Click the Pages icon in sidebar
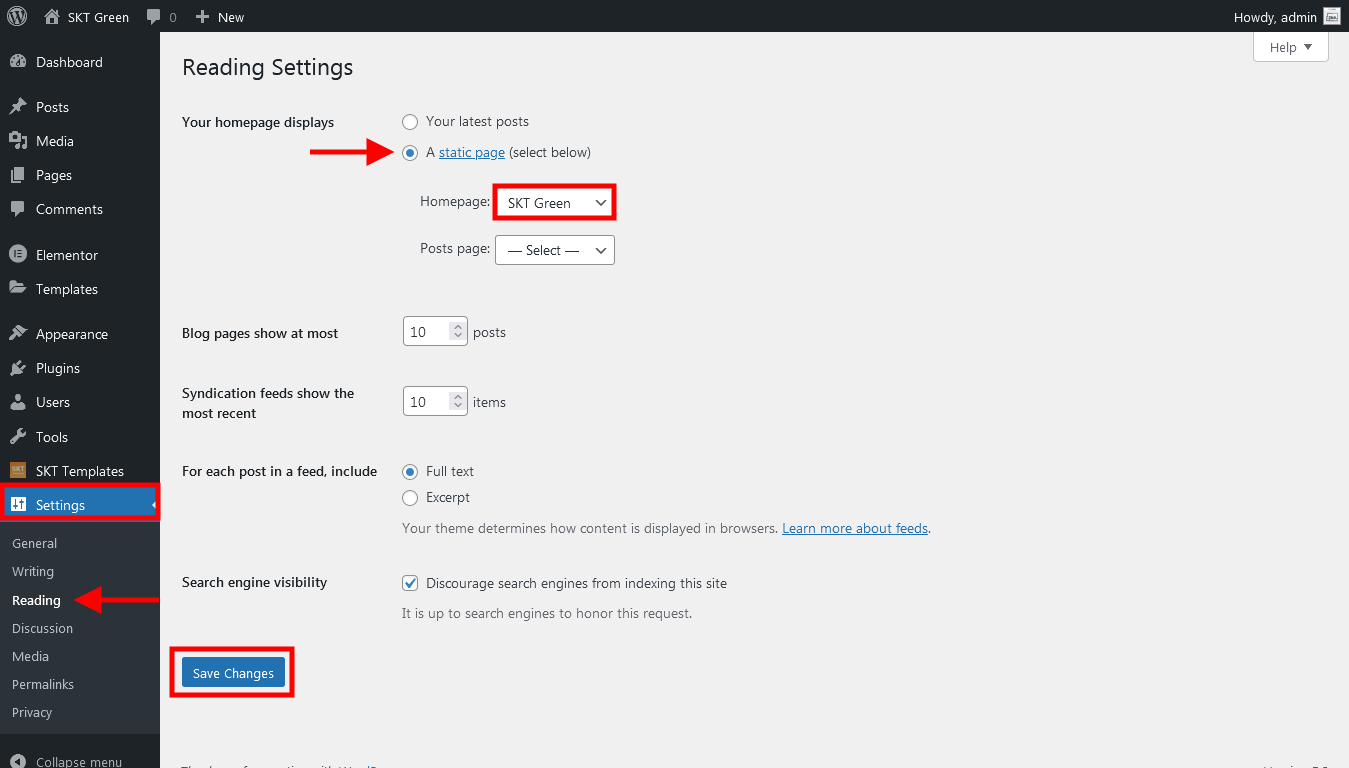The width and height of the screenshot is (1349, 768). point(18,175)
